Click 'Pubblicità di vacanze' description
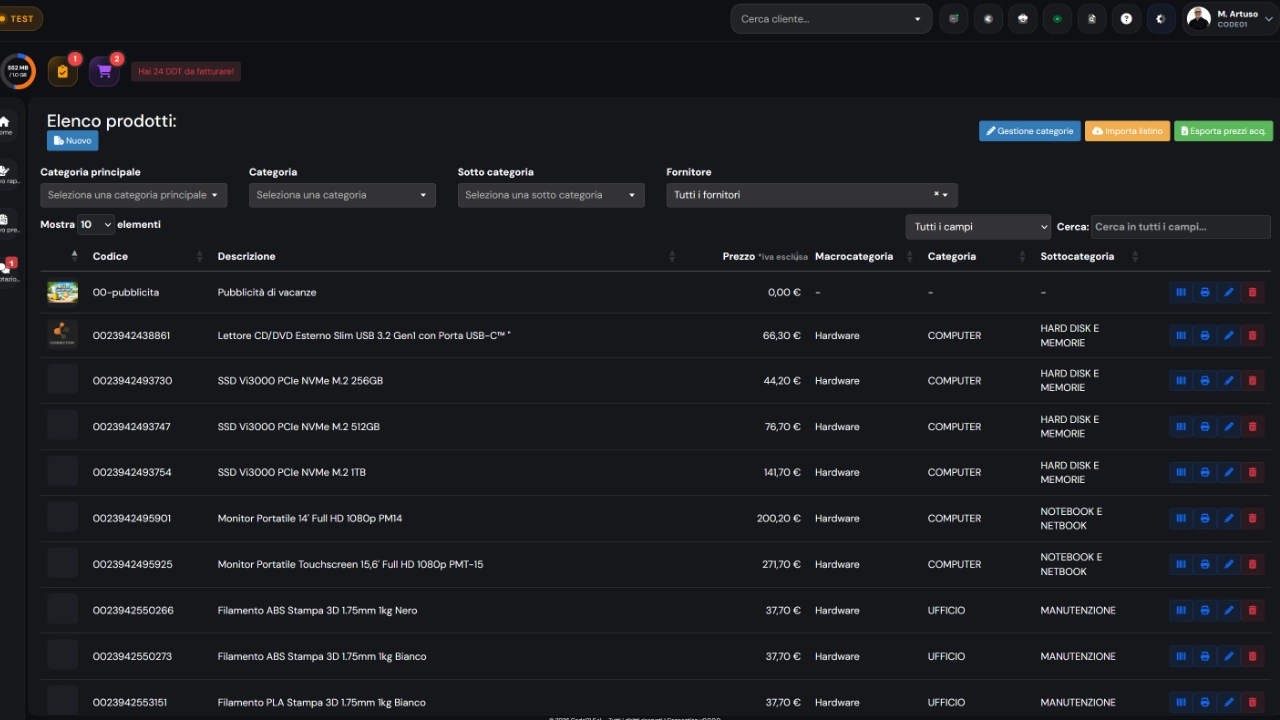 (x=267, y=292)
